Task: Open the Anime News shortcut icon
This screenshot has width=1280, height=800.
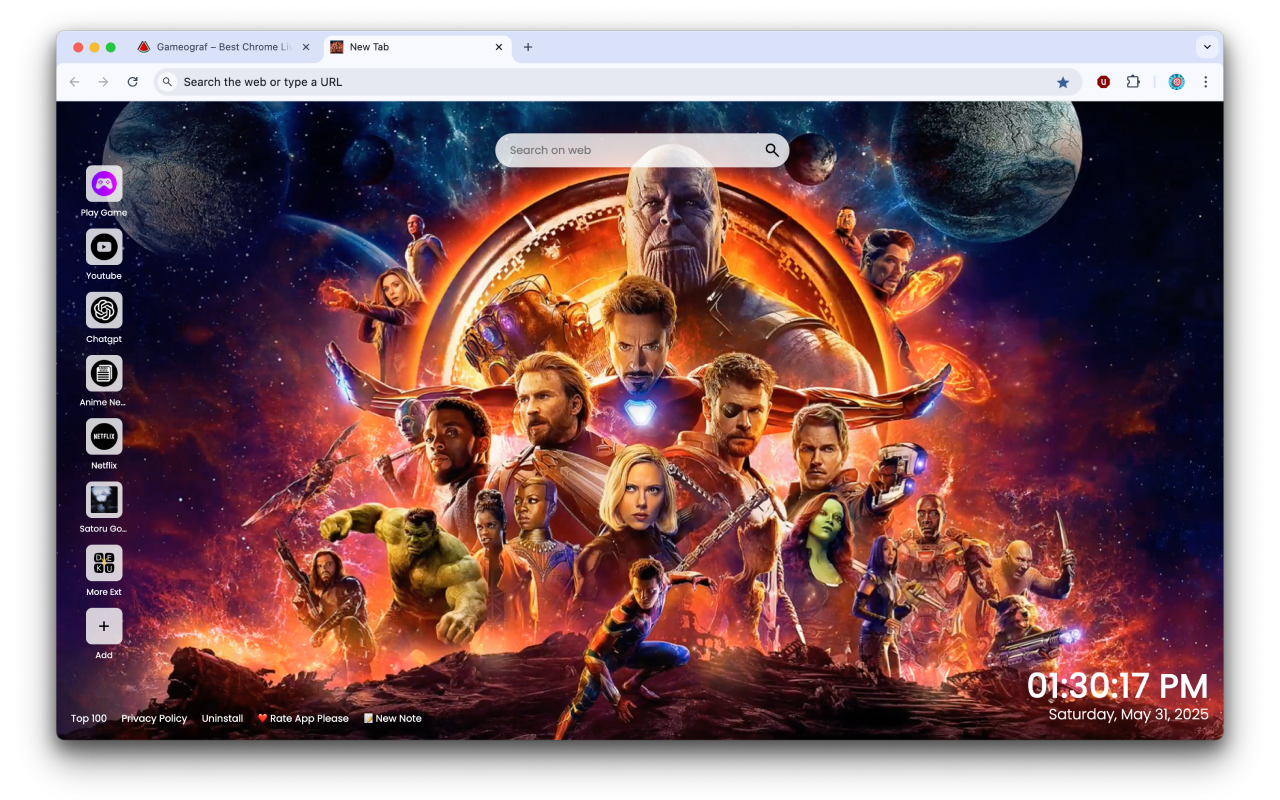Action: click(104, 373)
